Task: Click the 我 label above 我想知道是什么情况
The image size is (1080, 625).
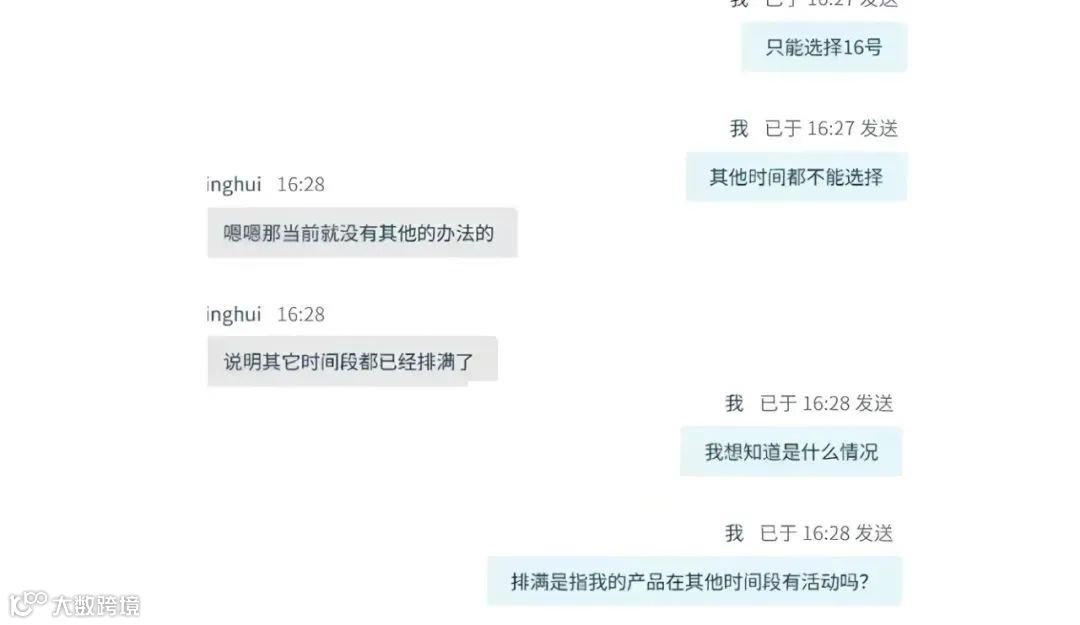Action: 734,403
